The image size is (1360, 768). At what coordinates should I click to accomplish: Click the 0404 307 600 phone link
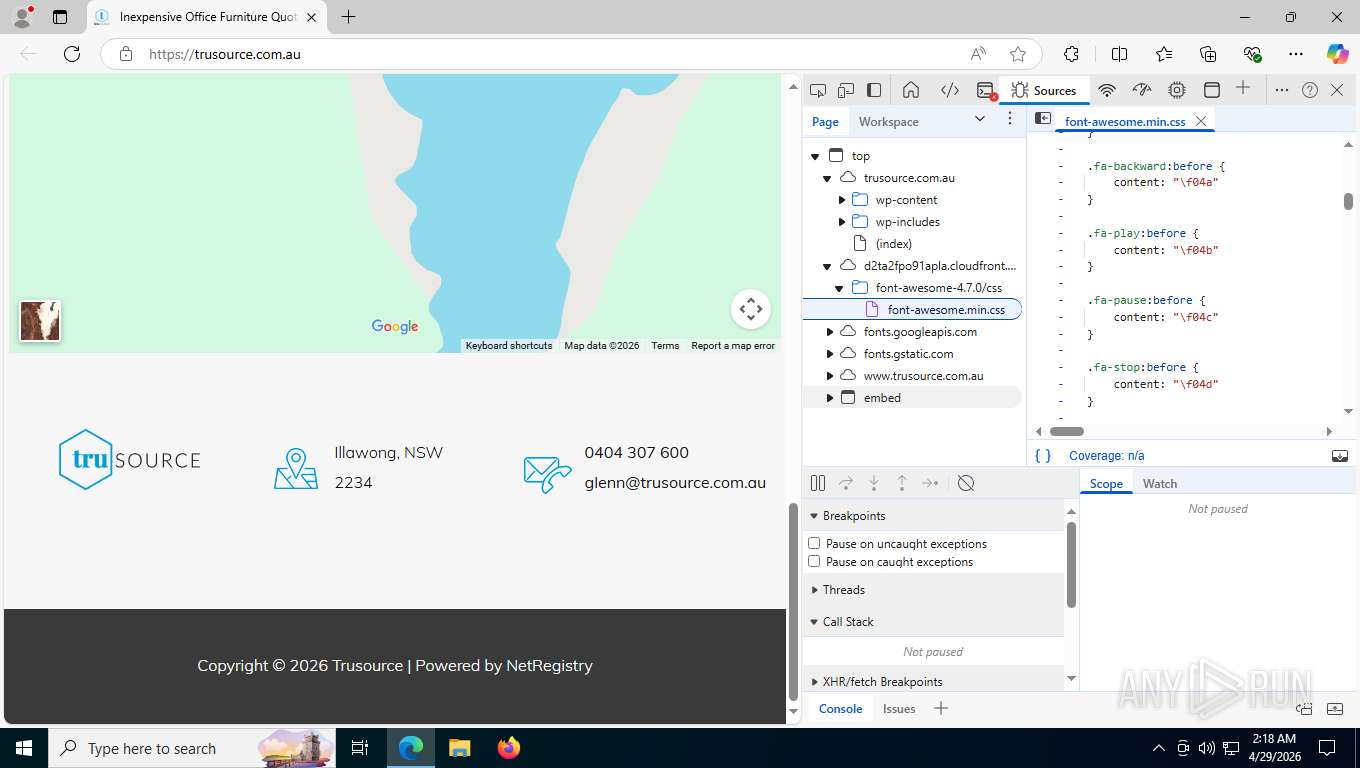click(636, 452)
